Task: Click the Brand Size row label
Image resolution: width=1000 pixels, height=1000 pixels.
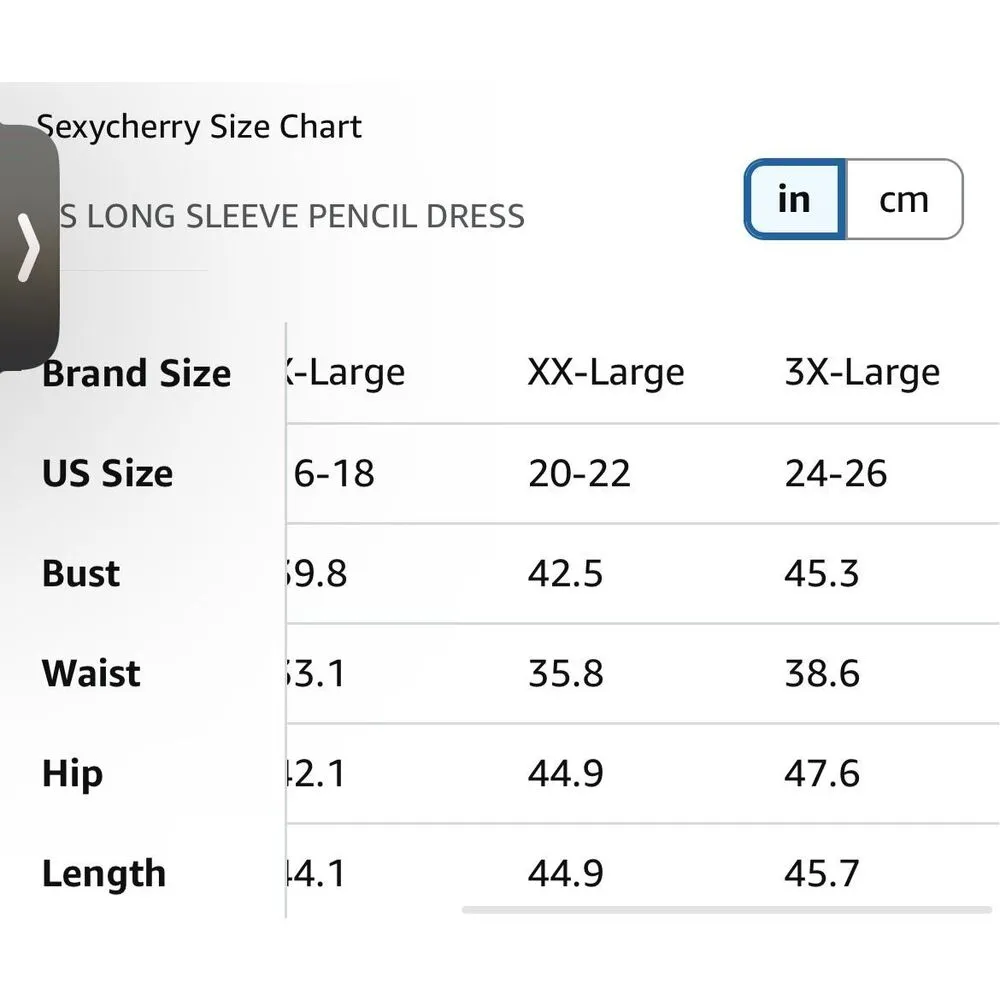Action: tap(136, 371)
